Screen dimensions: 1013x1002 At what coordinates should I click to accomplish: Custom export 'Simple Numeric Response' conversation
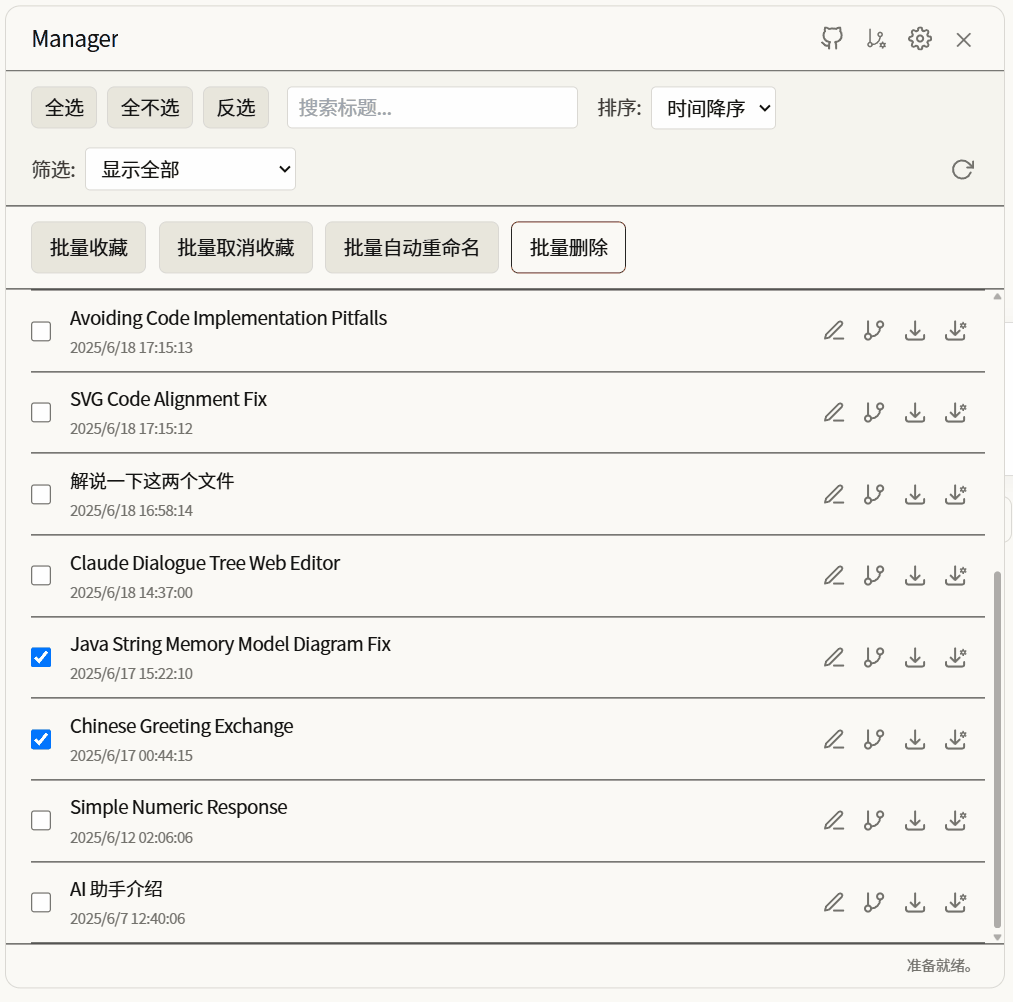[x=956, y=820]
